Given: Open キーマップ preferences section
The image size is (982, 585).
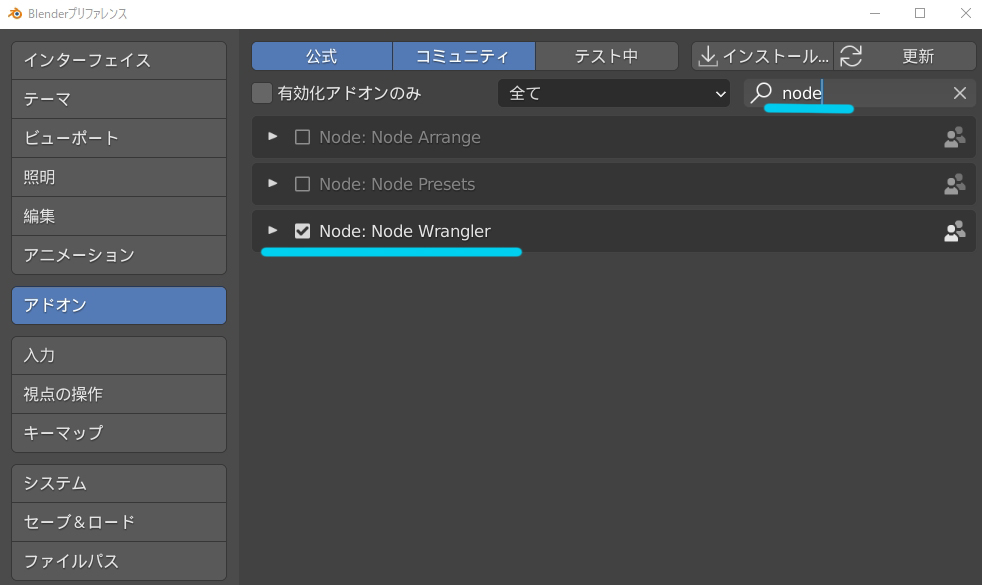Looking at the screenshot, I should click(x=119, y=433).
